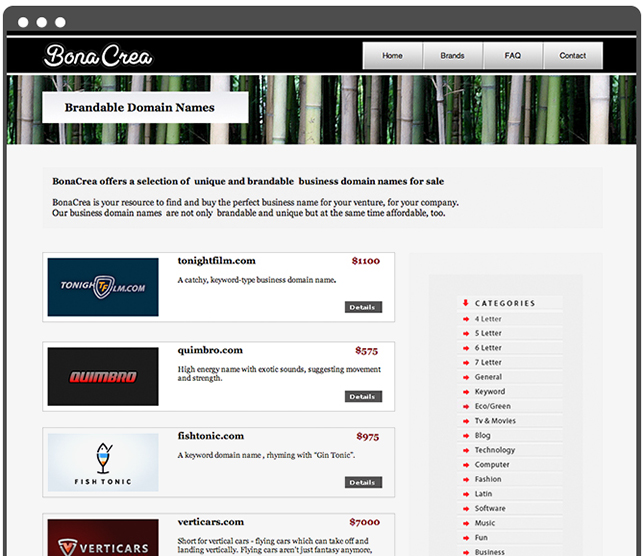The width and height of the screenshot is (644, 556).
Task: Click red arrow icon beside Fun
Action: pyautogui.click(x=466, y=538)
